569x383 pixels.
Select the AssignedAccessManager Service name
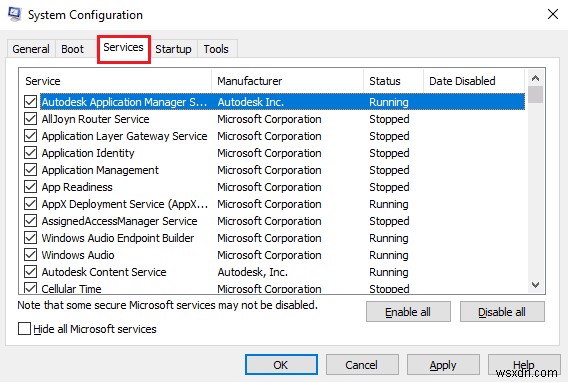pyautogui.click(x=119, y=221)
